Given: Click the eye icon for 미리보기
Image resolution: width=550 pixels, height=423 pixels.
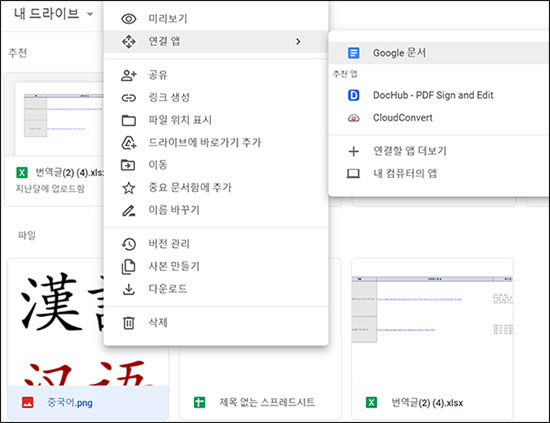Looking at the screenshot, I should point(128,19).
